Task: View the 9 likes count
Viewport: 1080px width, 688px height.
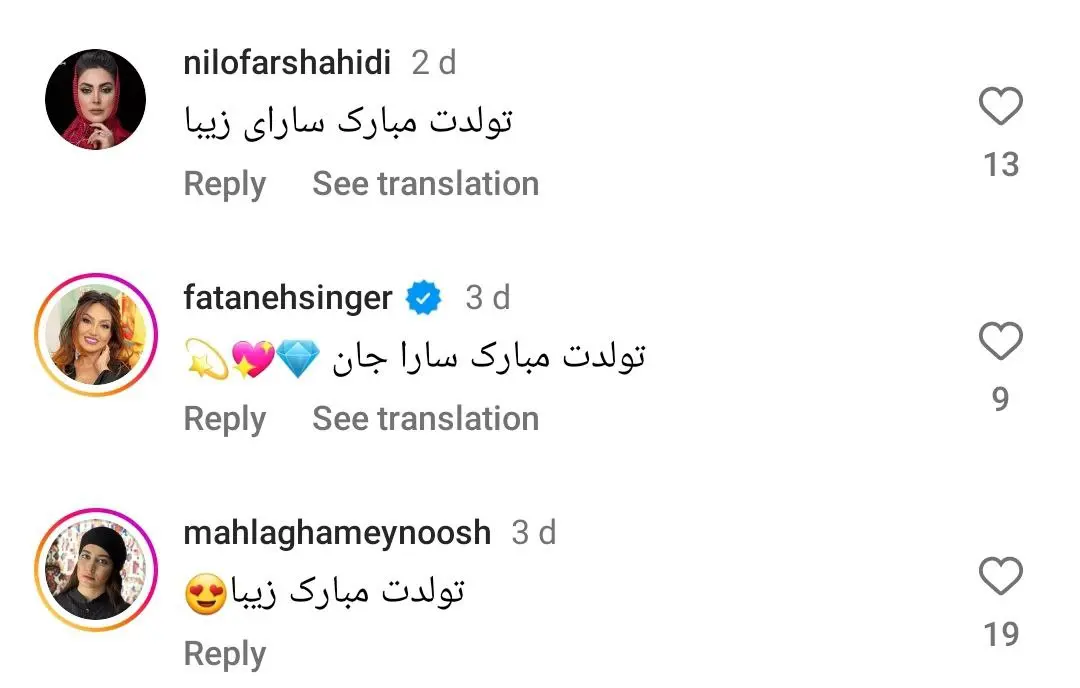Action: [1000, 399]
